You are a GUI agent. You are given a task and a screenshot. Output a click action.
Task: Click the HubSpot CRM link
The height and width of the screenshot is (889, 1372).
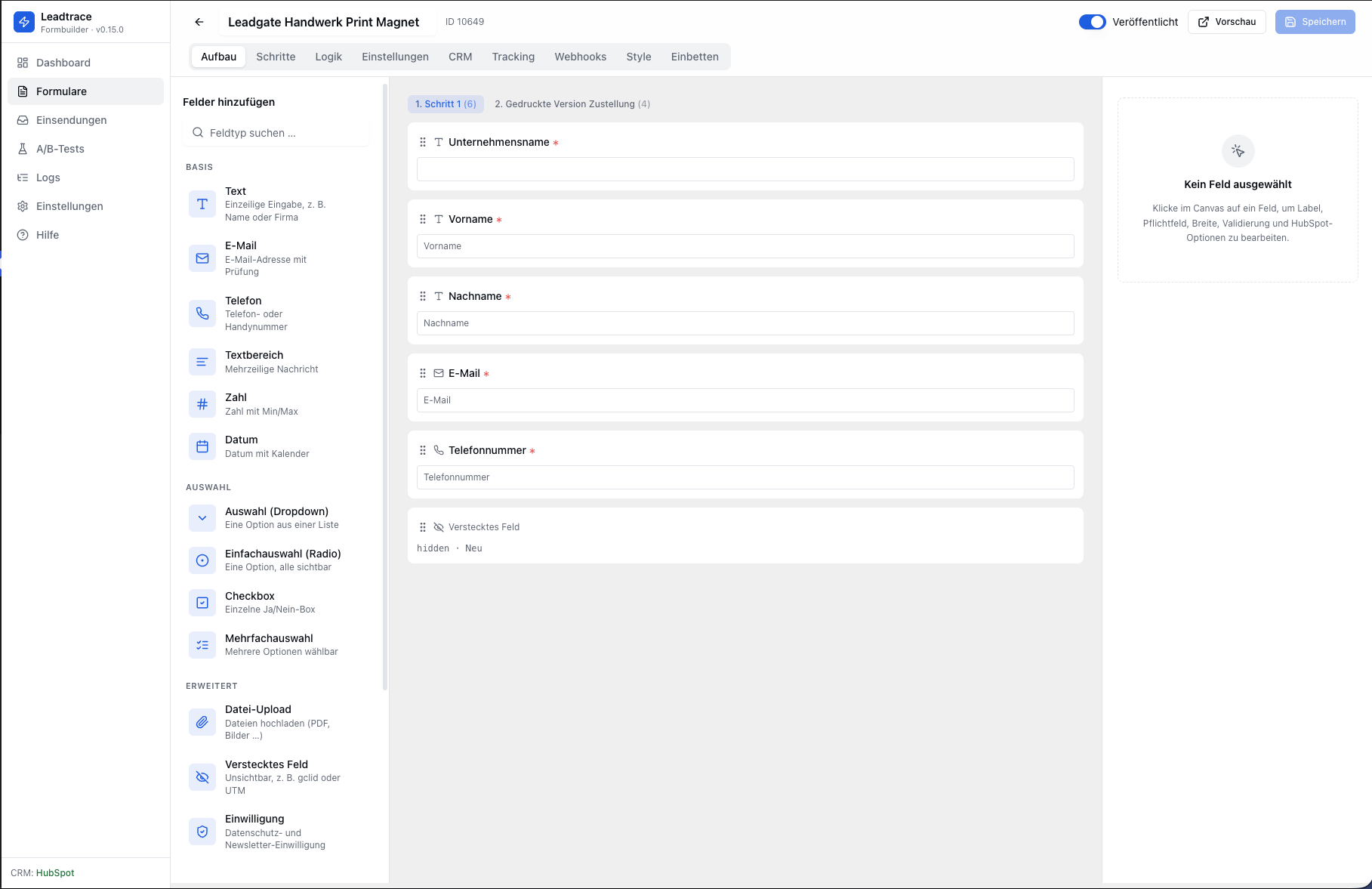55,873
